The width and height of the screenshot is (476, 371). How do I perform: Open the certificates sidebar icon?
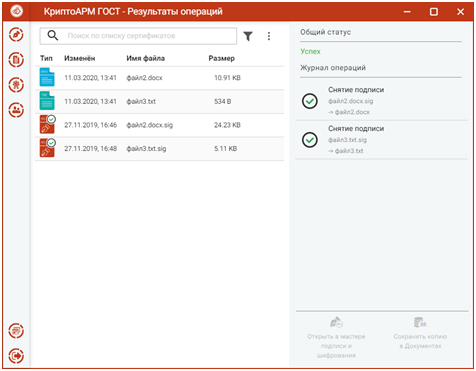(16, 85)
